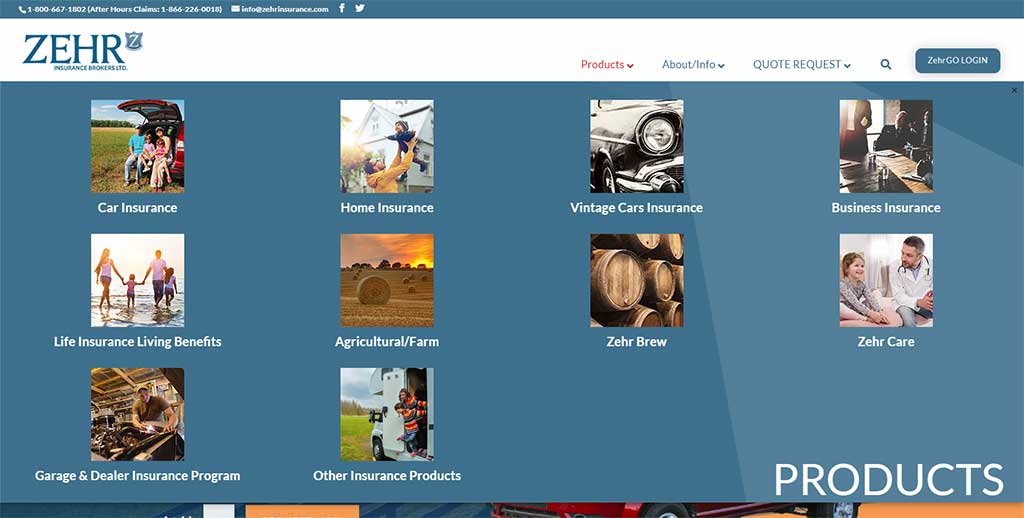1024x518 pixels.
Task: Select the Agricultural/Farm text link
Action: pos(387,342)
